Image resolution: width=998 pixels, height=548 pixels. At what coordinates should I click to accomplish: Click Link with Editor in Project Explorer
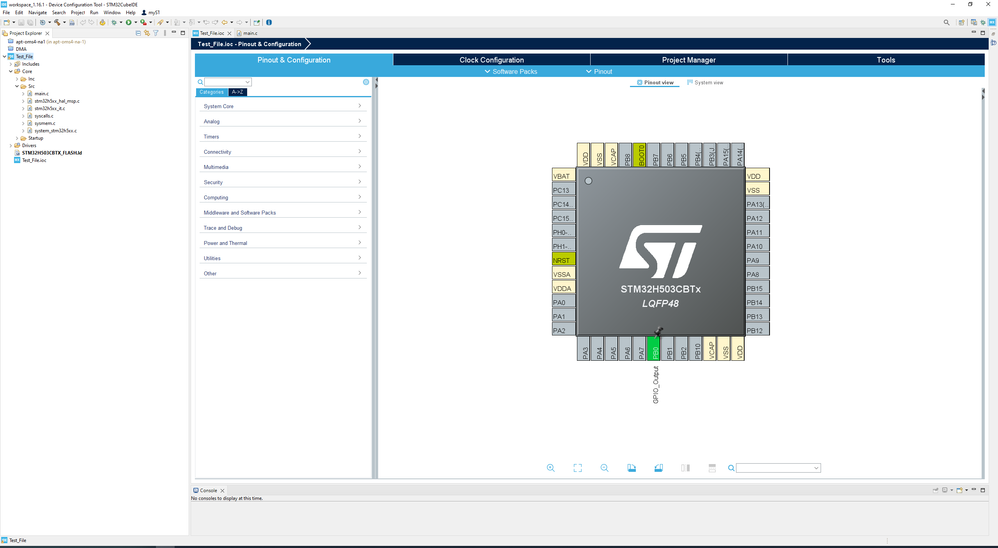click(x=147, y=33)
